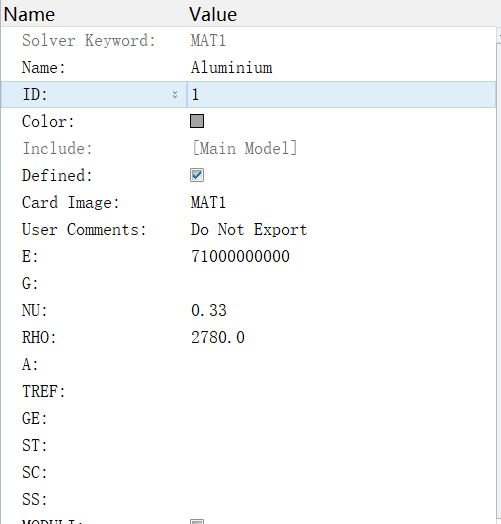Open the User Comments 'Do Not Export' value
501x524 pixels.
[x=249, y=230]
